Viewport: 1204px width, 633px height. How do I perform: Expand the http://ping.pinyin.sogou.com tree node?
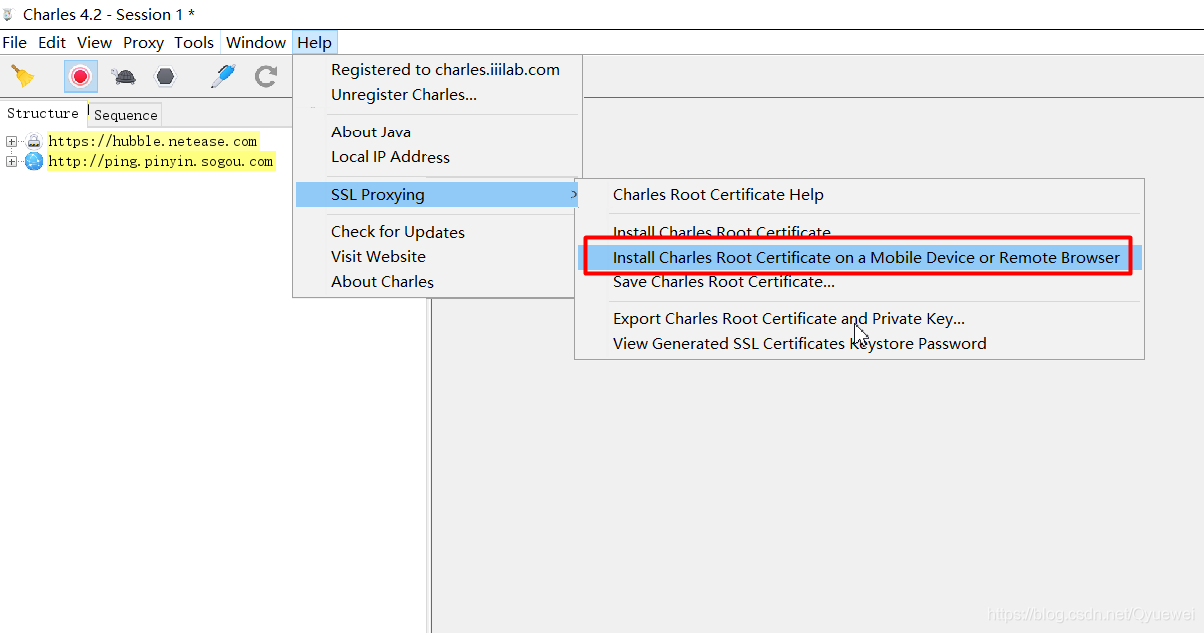[11, 161]
